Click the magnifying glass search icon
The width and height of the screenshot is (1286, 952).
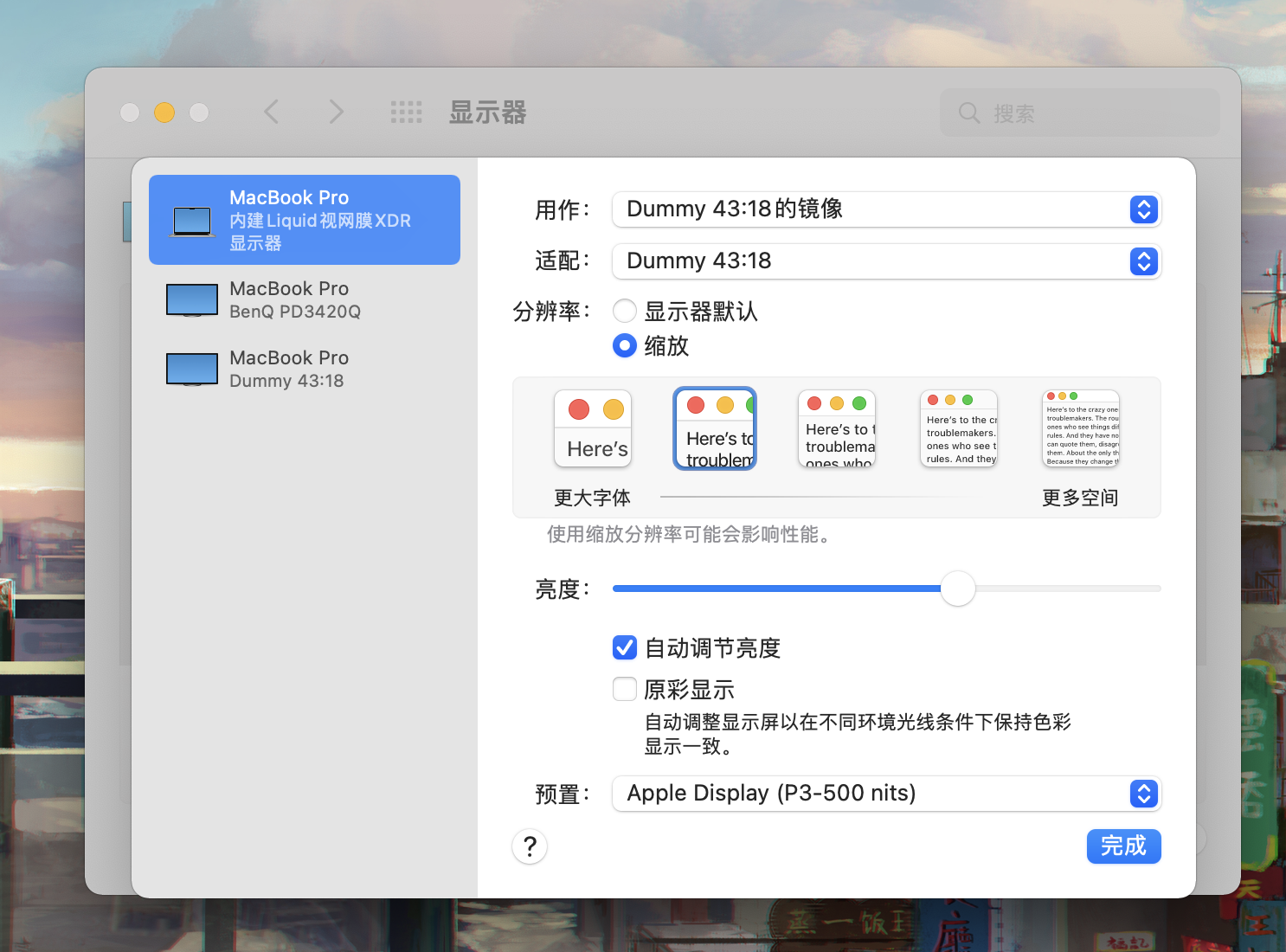969,113
